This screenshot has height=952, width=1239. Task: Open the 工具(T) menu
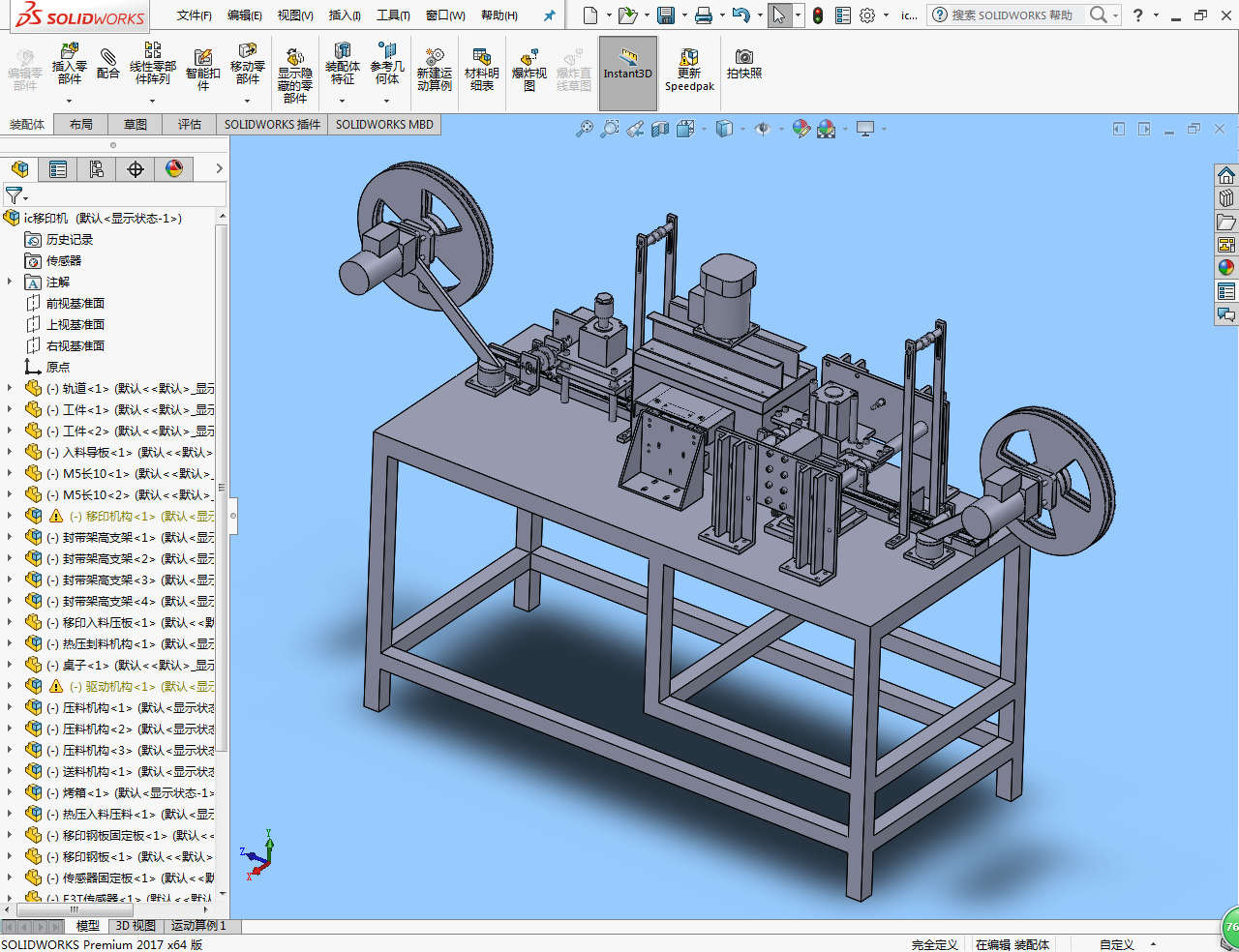pyautogui.click(x=393, y=15)
